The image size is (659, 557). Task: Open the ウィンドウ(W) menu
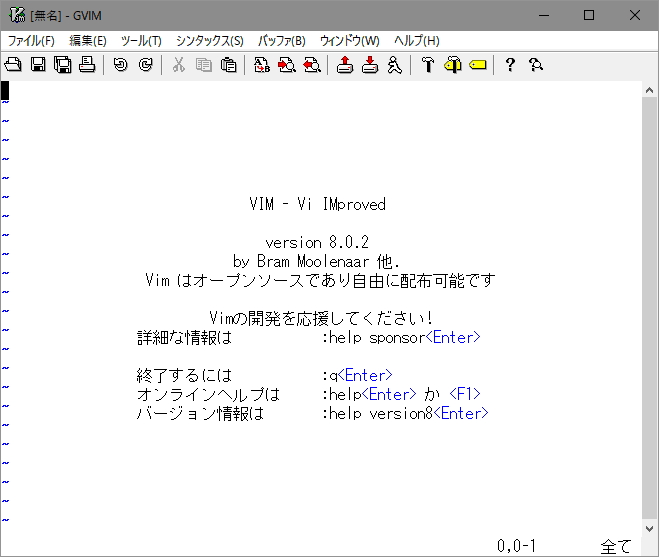[x=350, y=41]
